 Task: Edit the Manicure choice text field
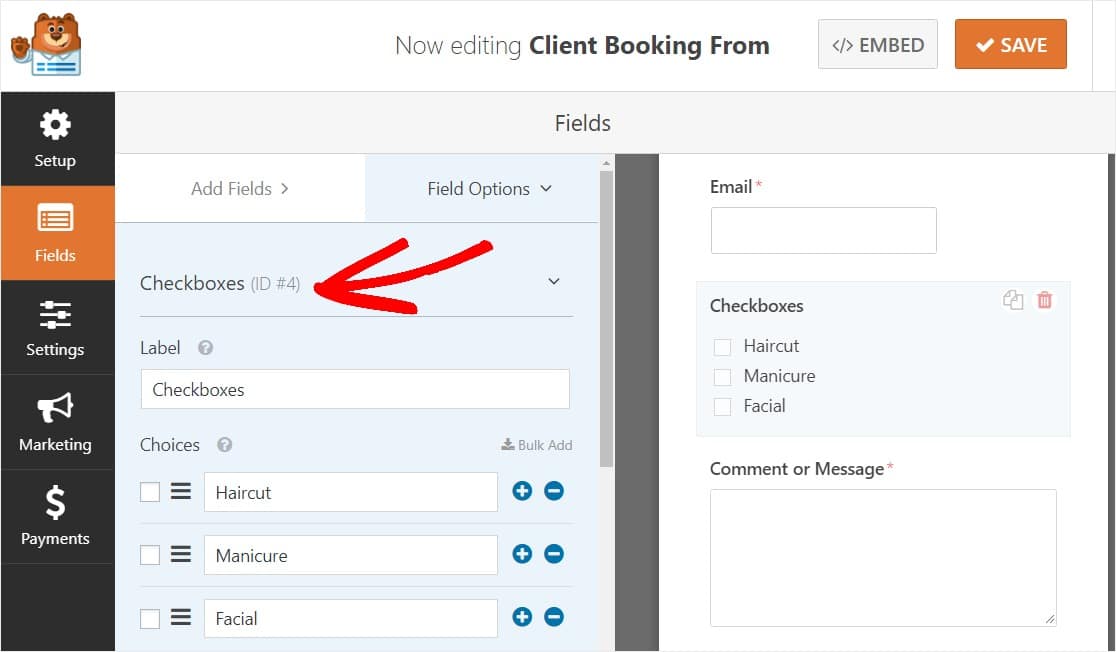coord(351,555)
